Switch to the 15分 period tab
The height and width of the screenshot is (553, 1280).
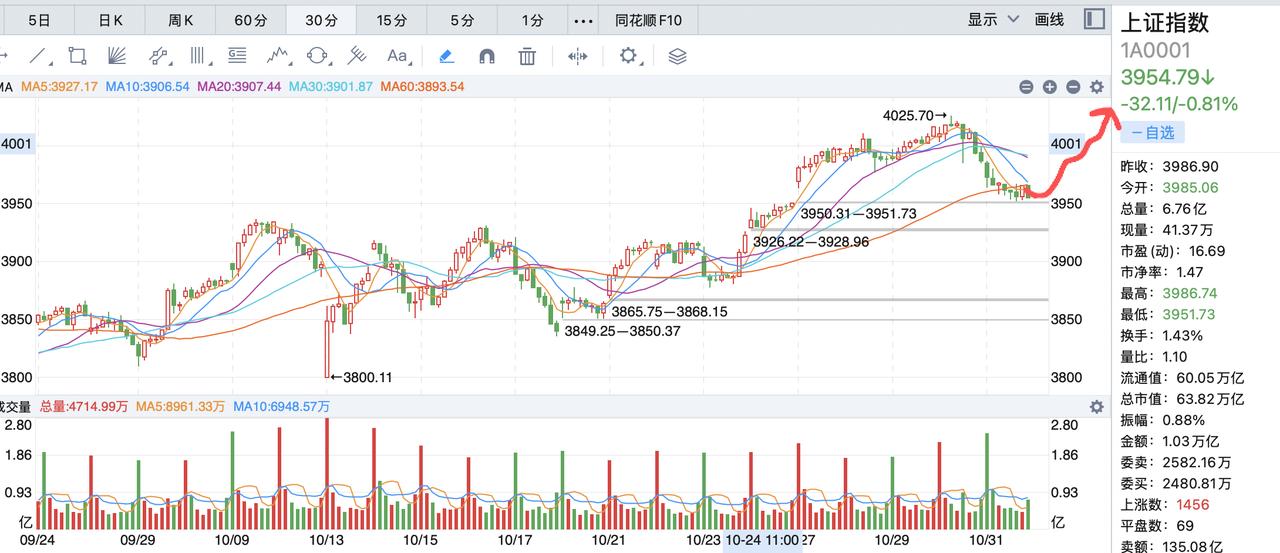coord(392,19)
